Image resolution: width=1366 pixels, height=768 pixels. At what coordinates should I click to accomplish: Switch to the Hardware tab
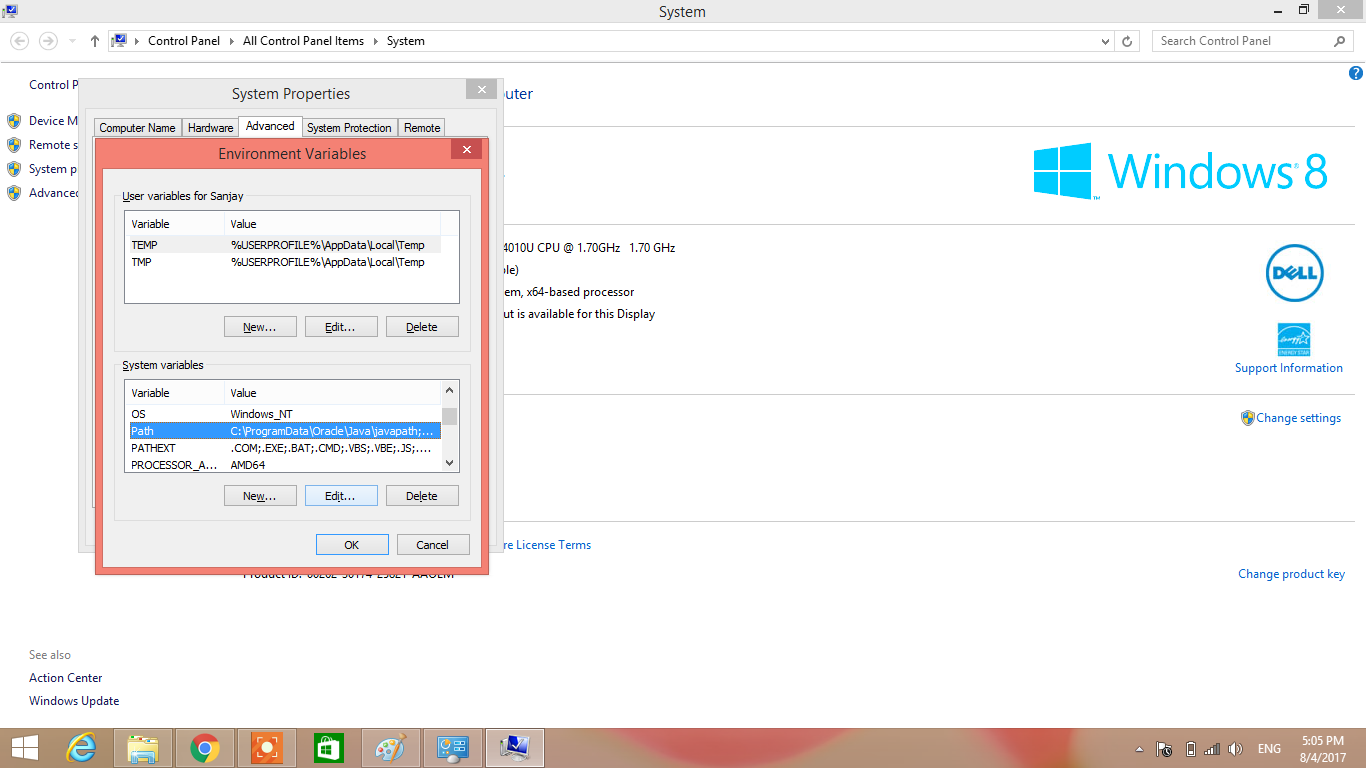click(210, 128)
